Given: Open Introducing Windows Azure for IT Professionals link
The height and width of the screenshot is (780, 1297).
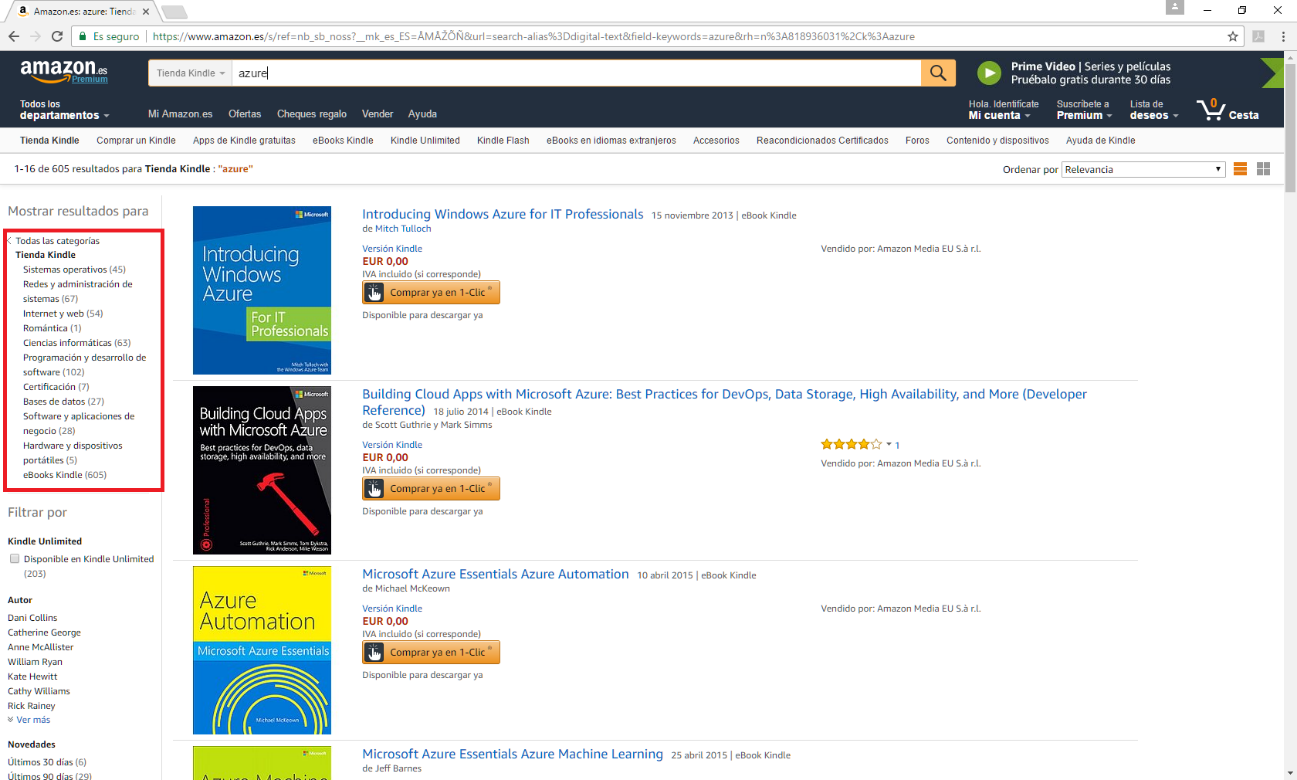Looking at the screenshot, I should [x=502, y=214].
